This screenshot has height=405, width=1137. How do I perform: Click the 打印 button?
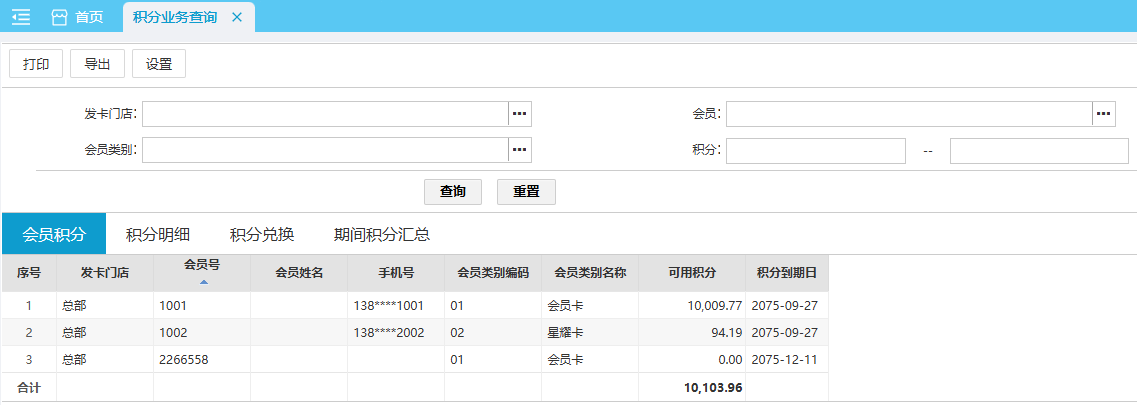(x=36, y=64)
